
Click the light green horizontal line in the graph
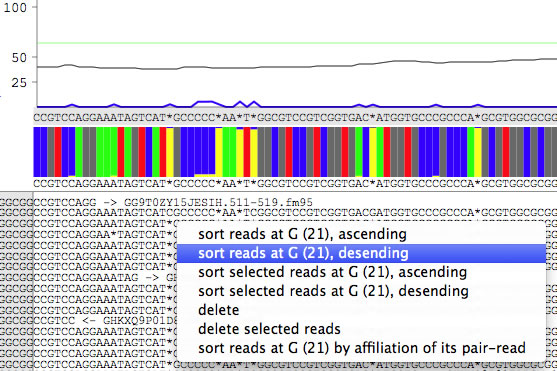(297, 43)
